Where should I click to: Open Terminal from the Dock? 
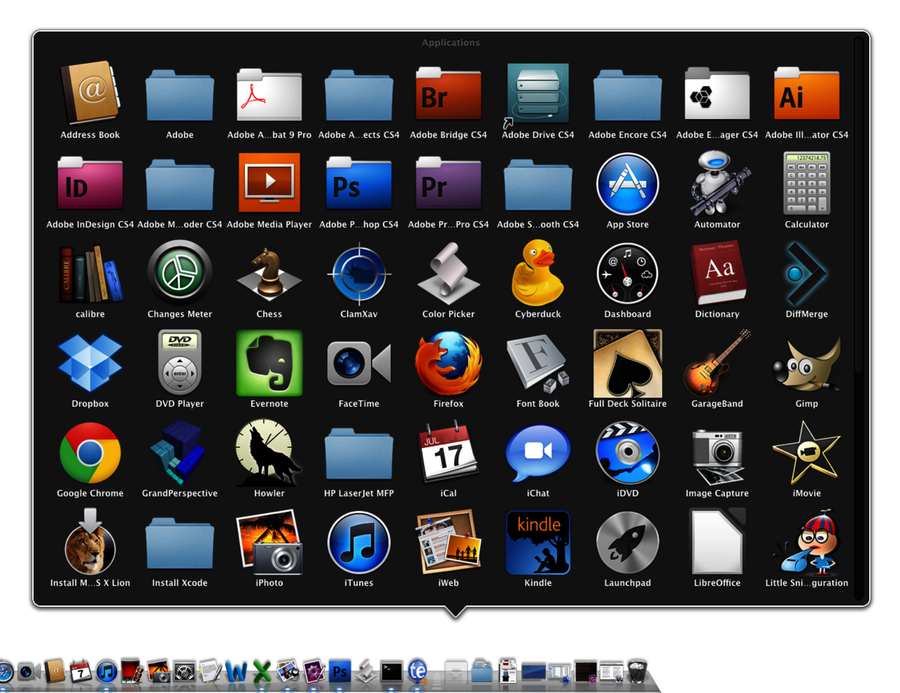(391, 671)
